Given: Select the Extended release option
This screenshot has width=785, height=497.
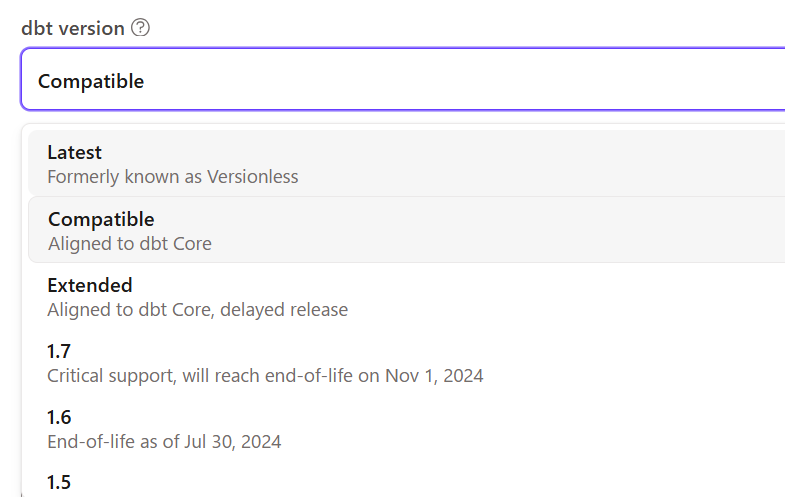Looking at the screenshot, I should pos(407,296).
